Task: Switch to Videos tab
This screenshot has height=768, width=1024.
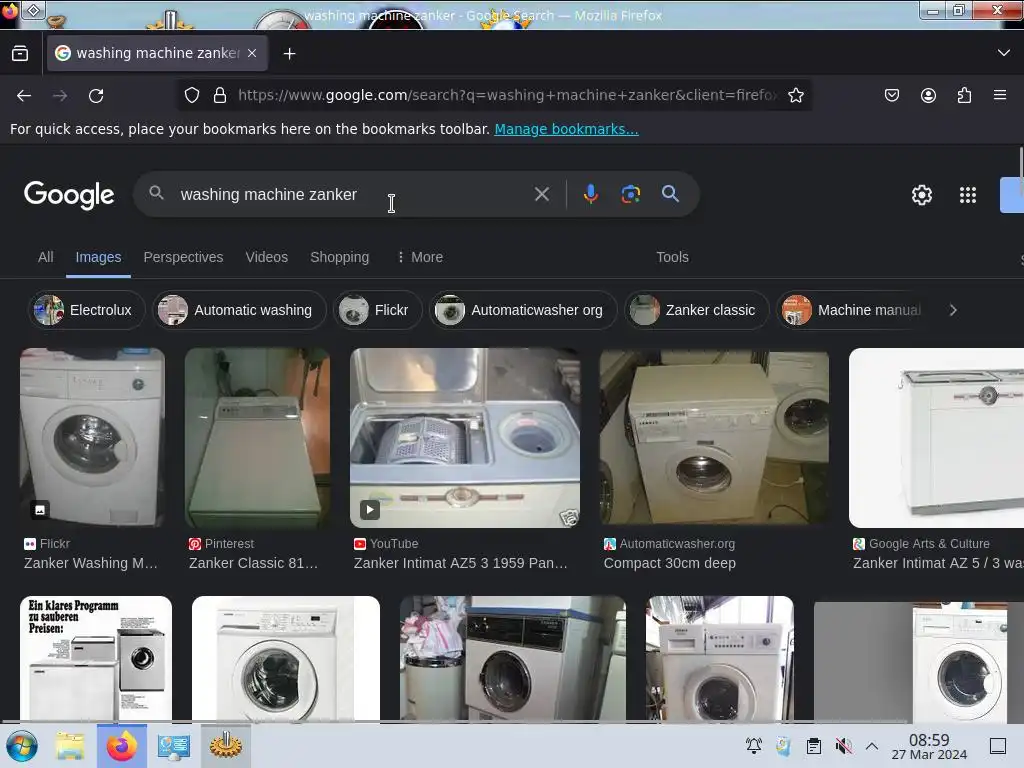Action: 266,257
